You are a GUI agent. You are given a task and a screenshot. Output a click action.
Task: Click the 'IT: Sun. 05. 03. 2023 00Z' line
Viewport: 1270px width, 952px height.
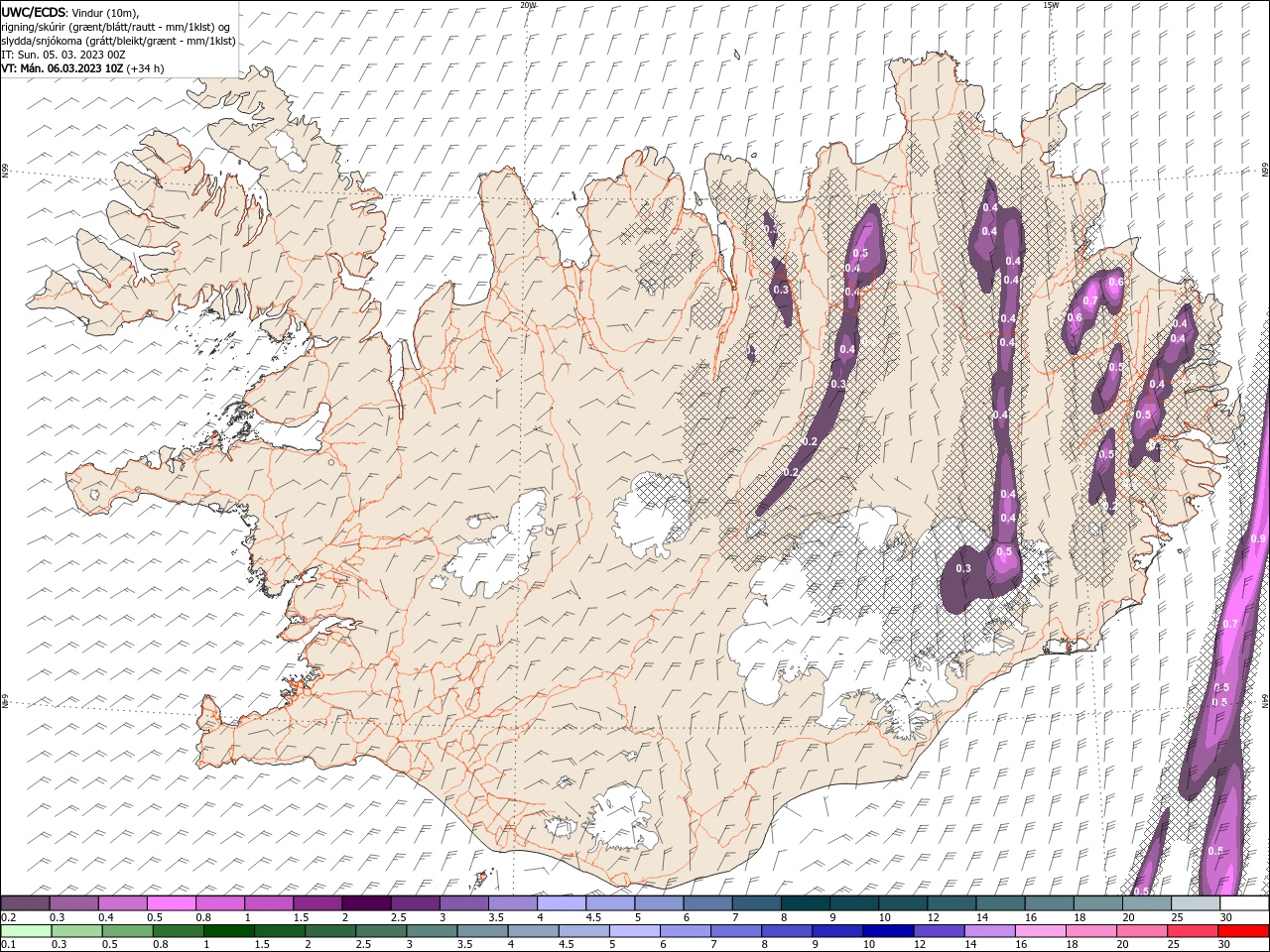63,55
